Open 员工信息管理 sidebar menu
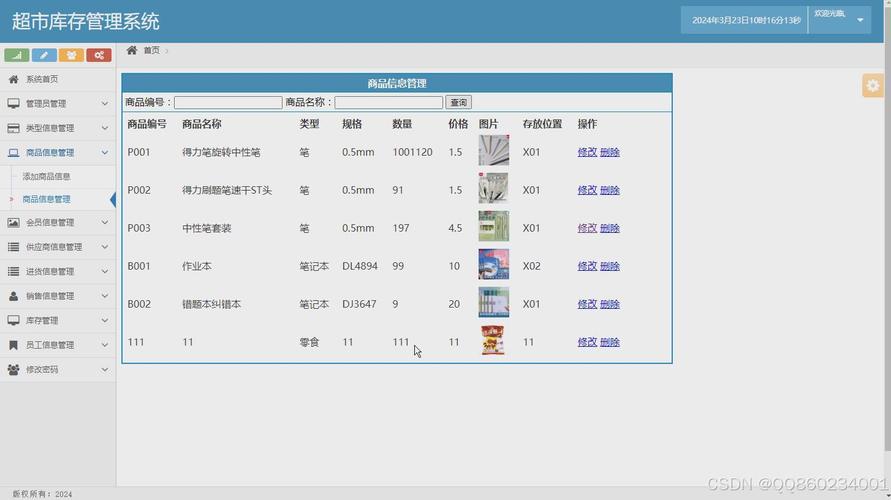 [x=58, y=345]
